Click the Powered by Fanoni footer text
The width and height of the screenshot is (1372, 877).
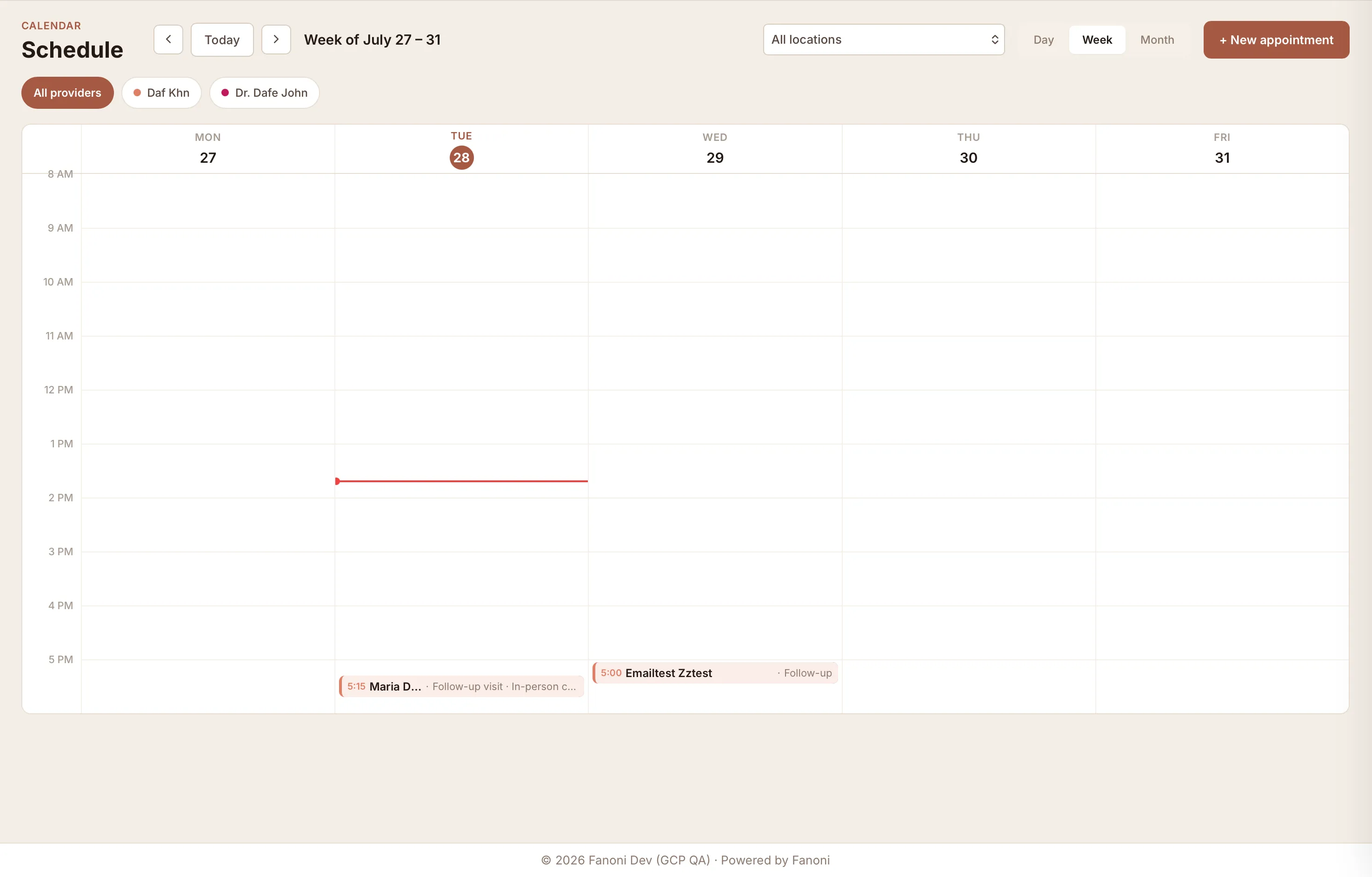coord(775,860)
